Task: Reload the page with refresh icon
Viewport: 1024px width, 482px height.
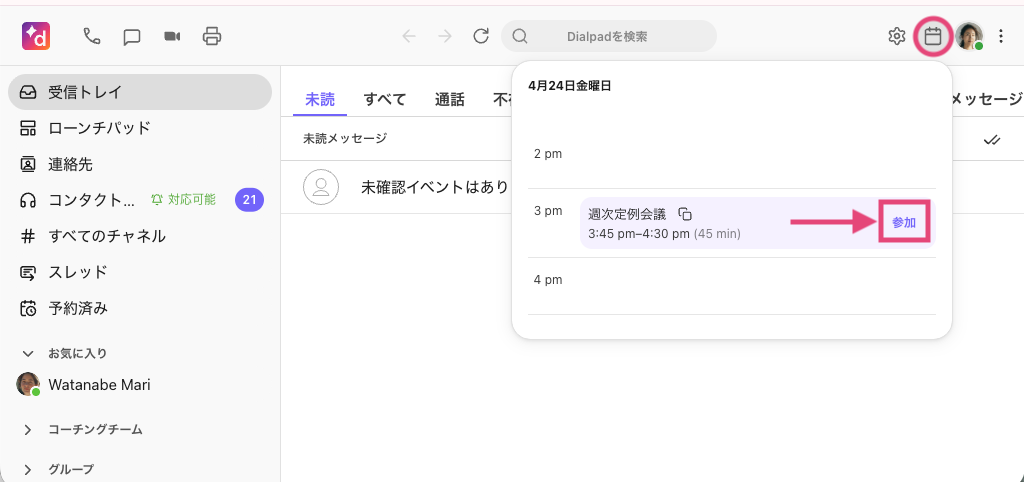Action: (481, 36)
